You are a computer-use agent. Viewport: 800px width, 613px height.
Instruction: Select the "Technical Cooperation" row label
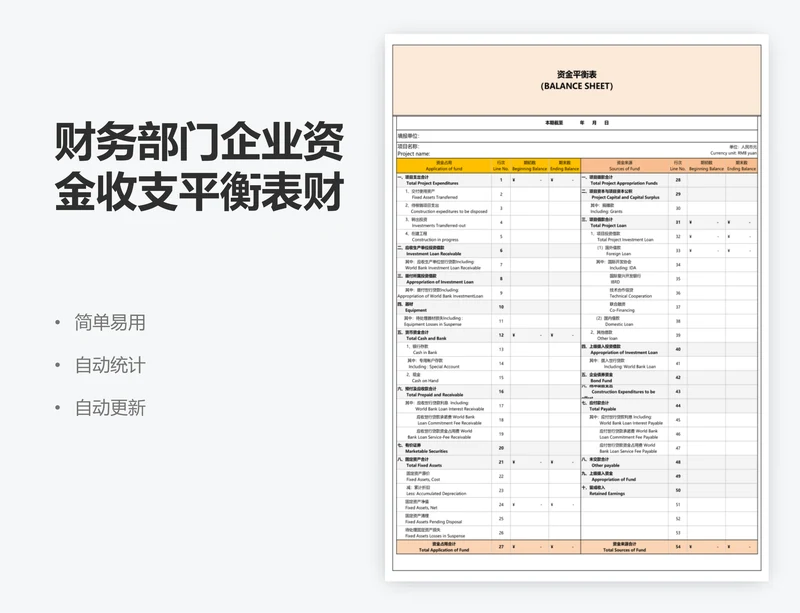(x=631, y=296)
